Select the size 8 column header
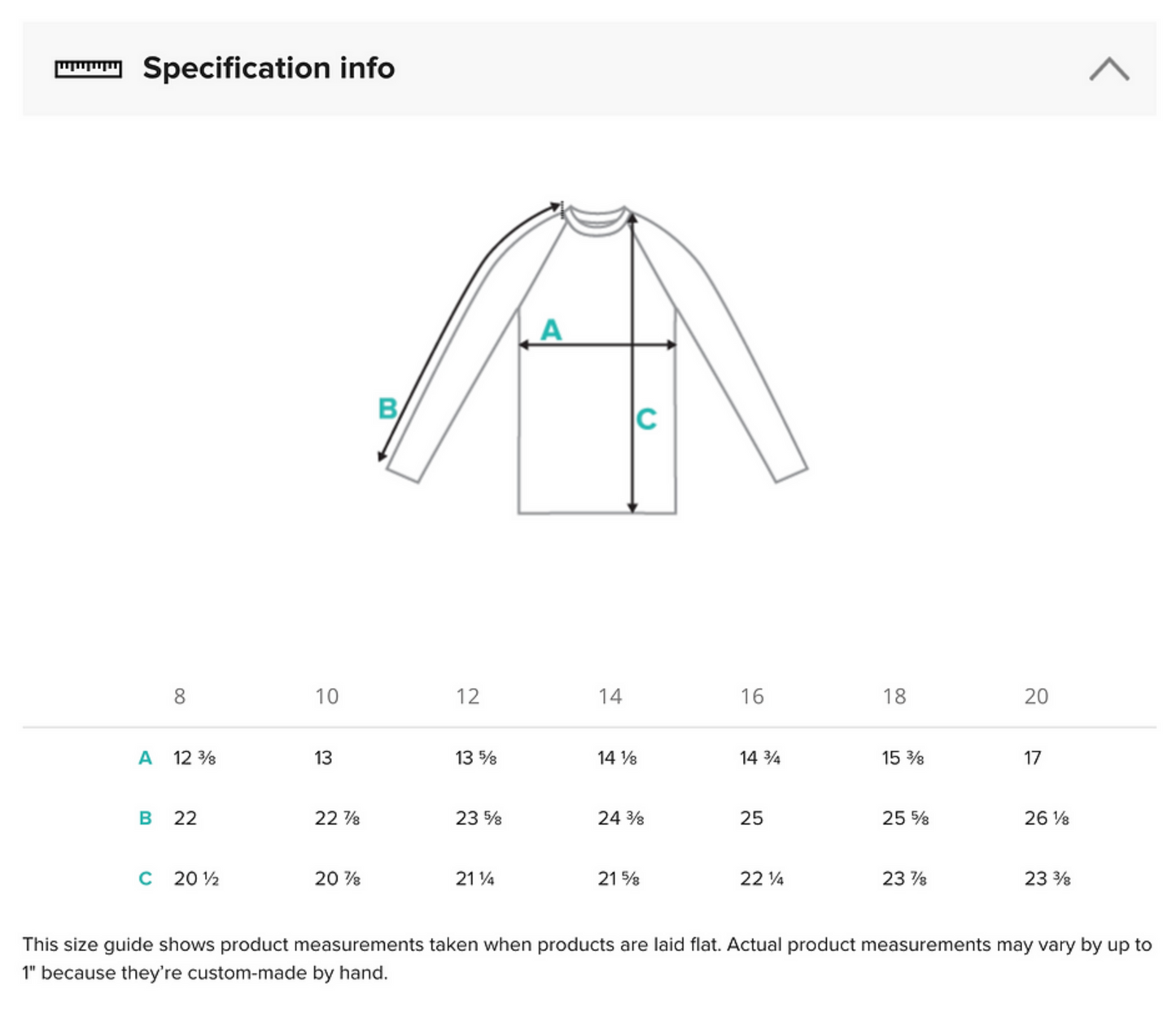 pyautogui.click(x=180, y=696)
